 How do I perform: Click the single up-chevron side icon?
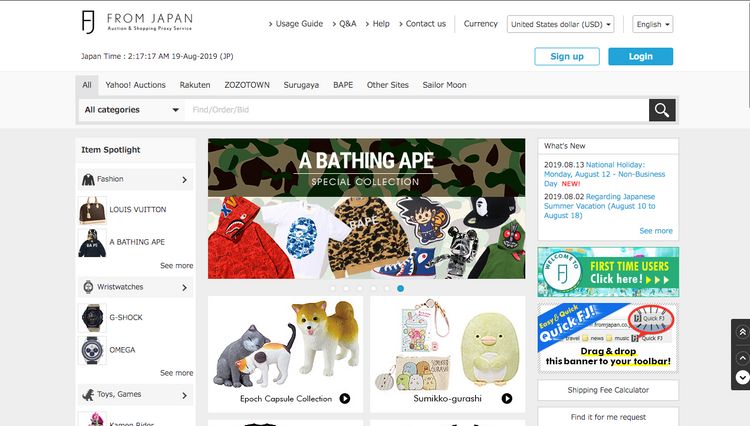(742, 358)
